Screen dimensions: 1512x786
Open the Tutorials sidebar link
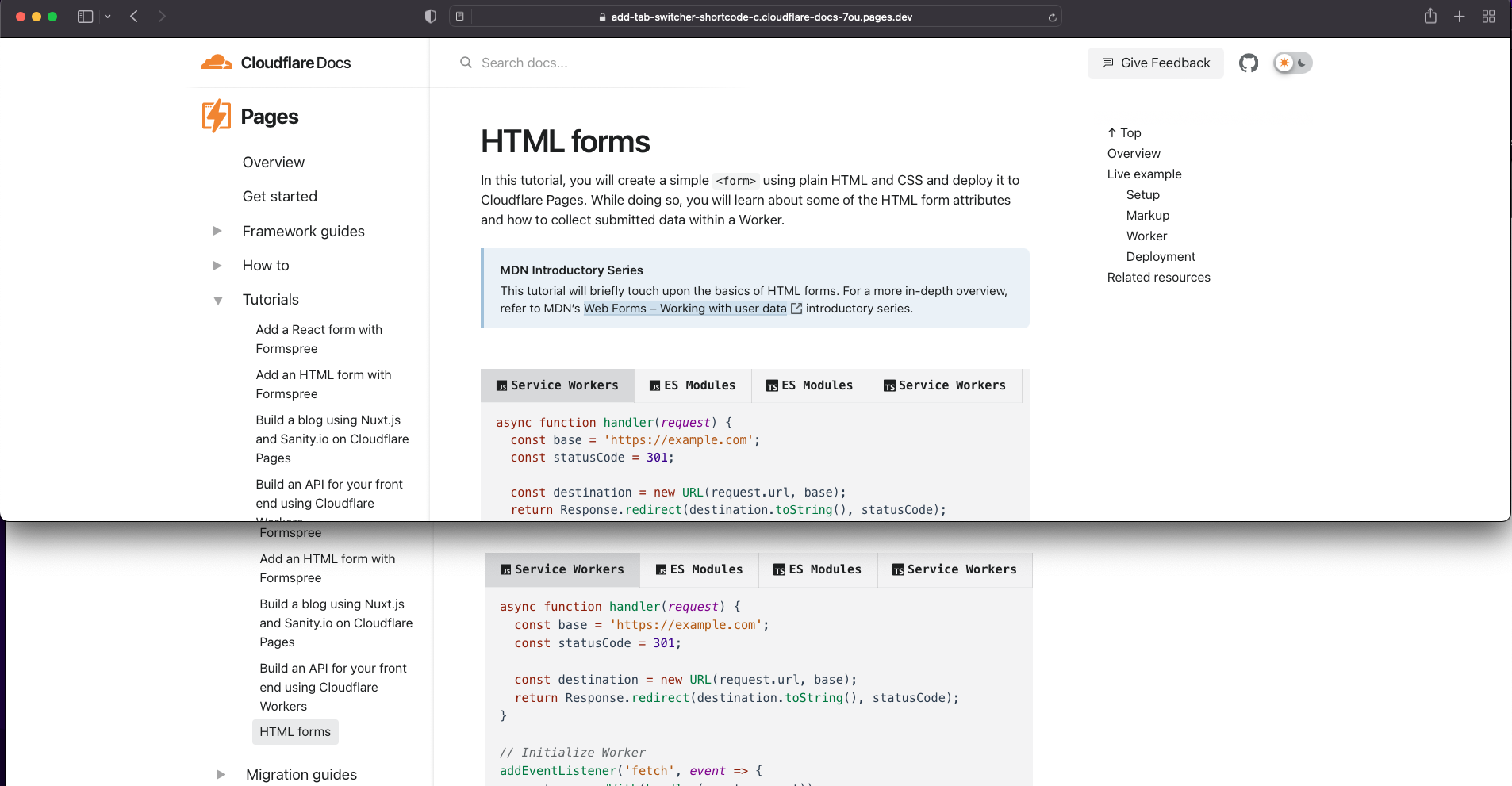click(x=271, y=300)
